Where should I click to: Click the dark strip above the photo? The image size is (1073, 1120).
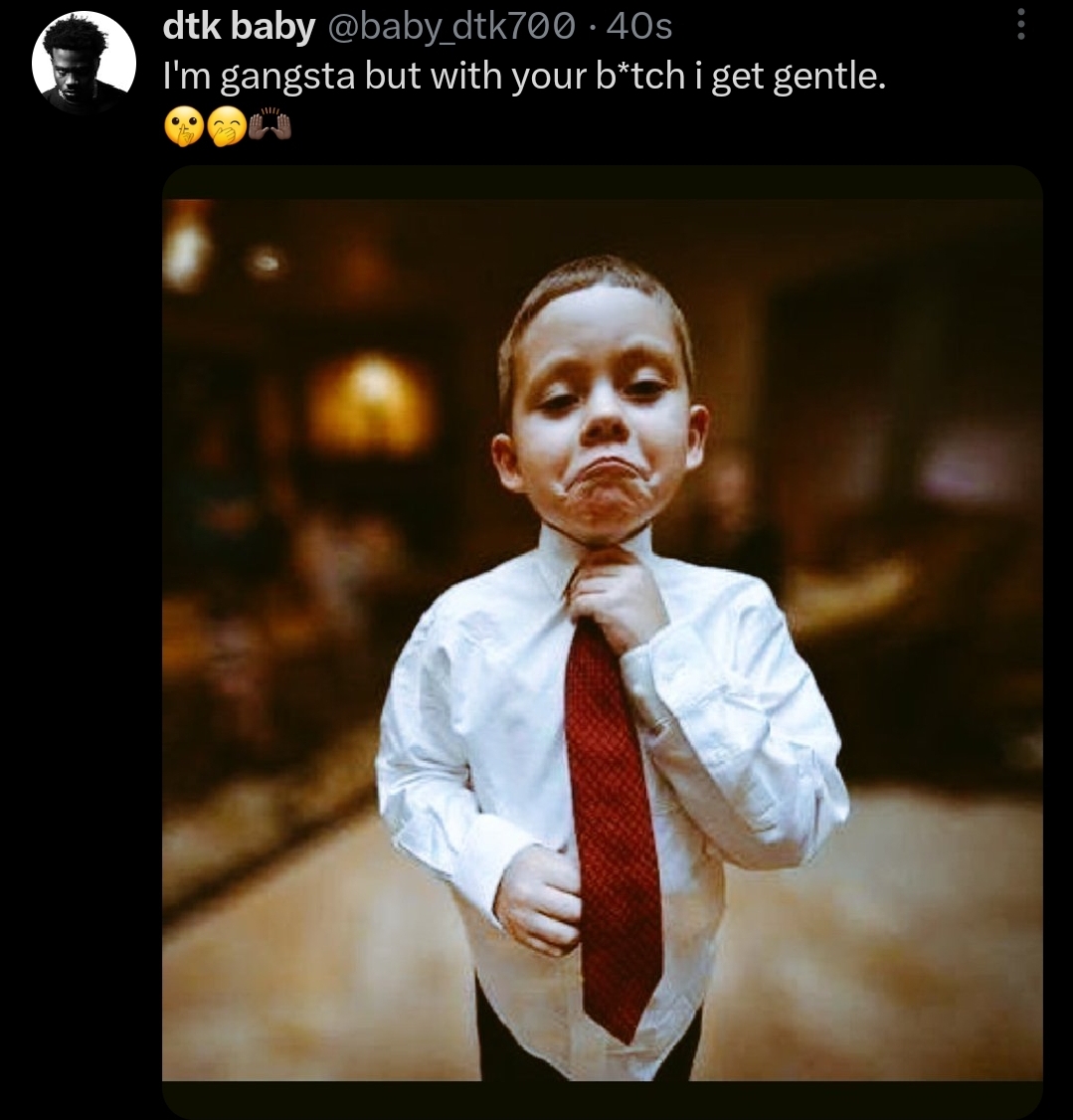pos(602,182)
